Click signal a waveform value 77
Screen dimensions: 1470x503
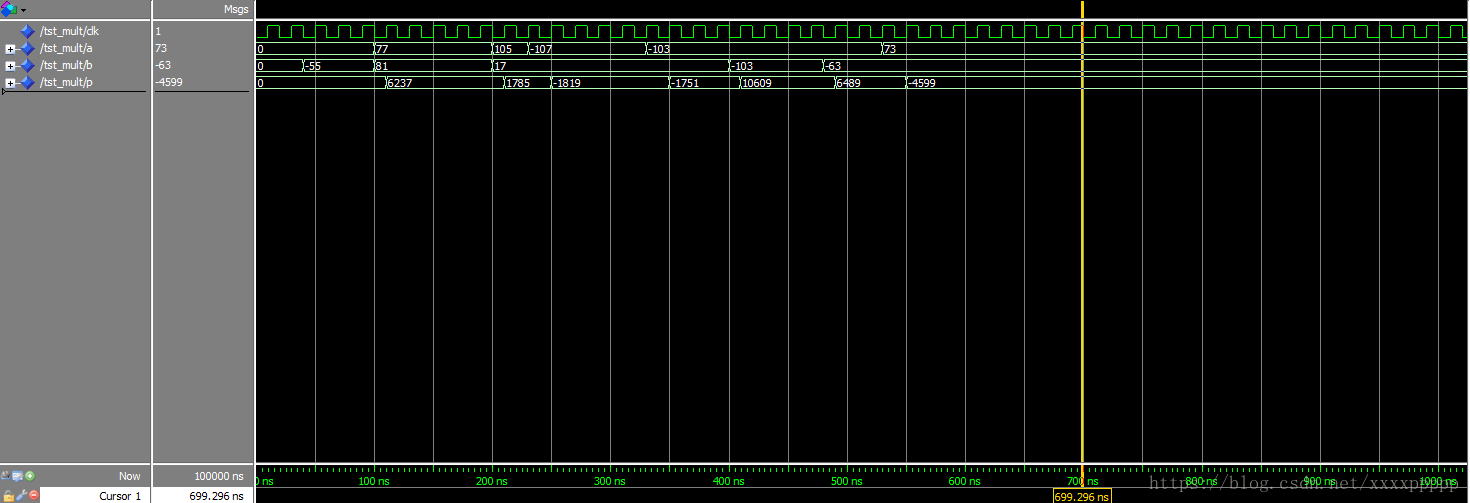coord(381,48)
